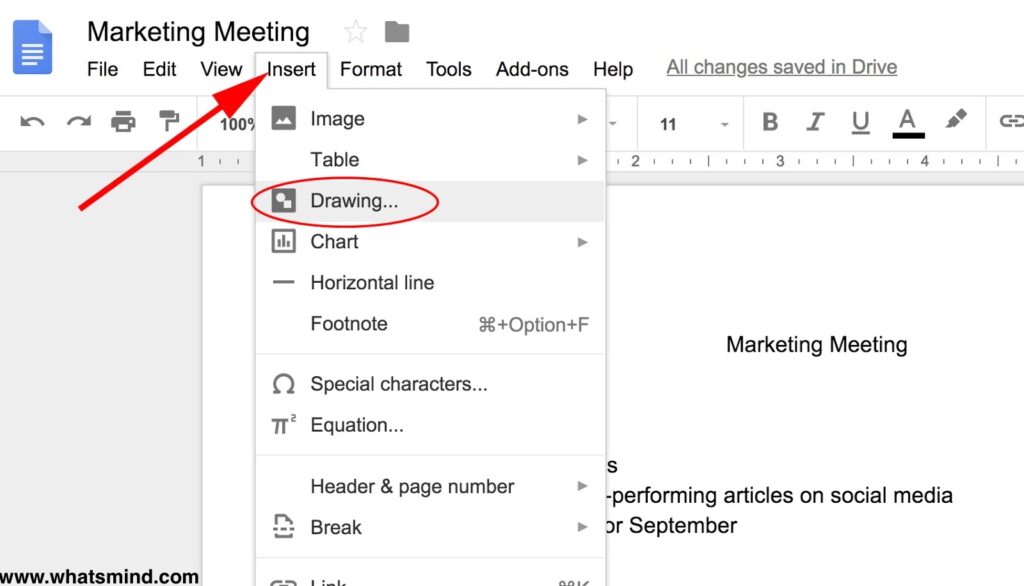Click the Pi equation icon
Viewport: 1024px width, 586px height.
[x=283, y=425]
